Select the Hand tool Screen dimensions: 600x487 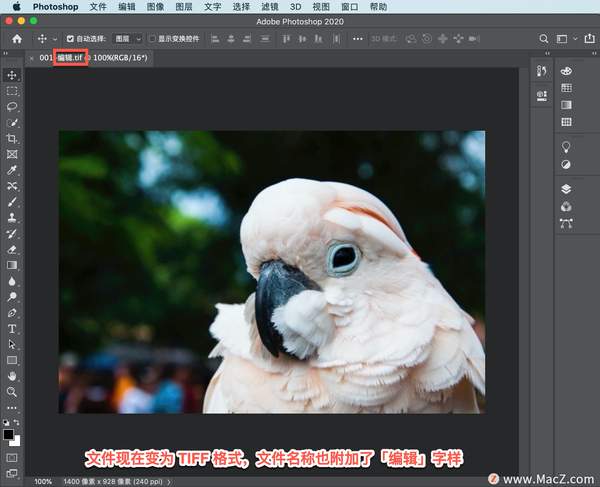pos(12,375)
